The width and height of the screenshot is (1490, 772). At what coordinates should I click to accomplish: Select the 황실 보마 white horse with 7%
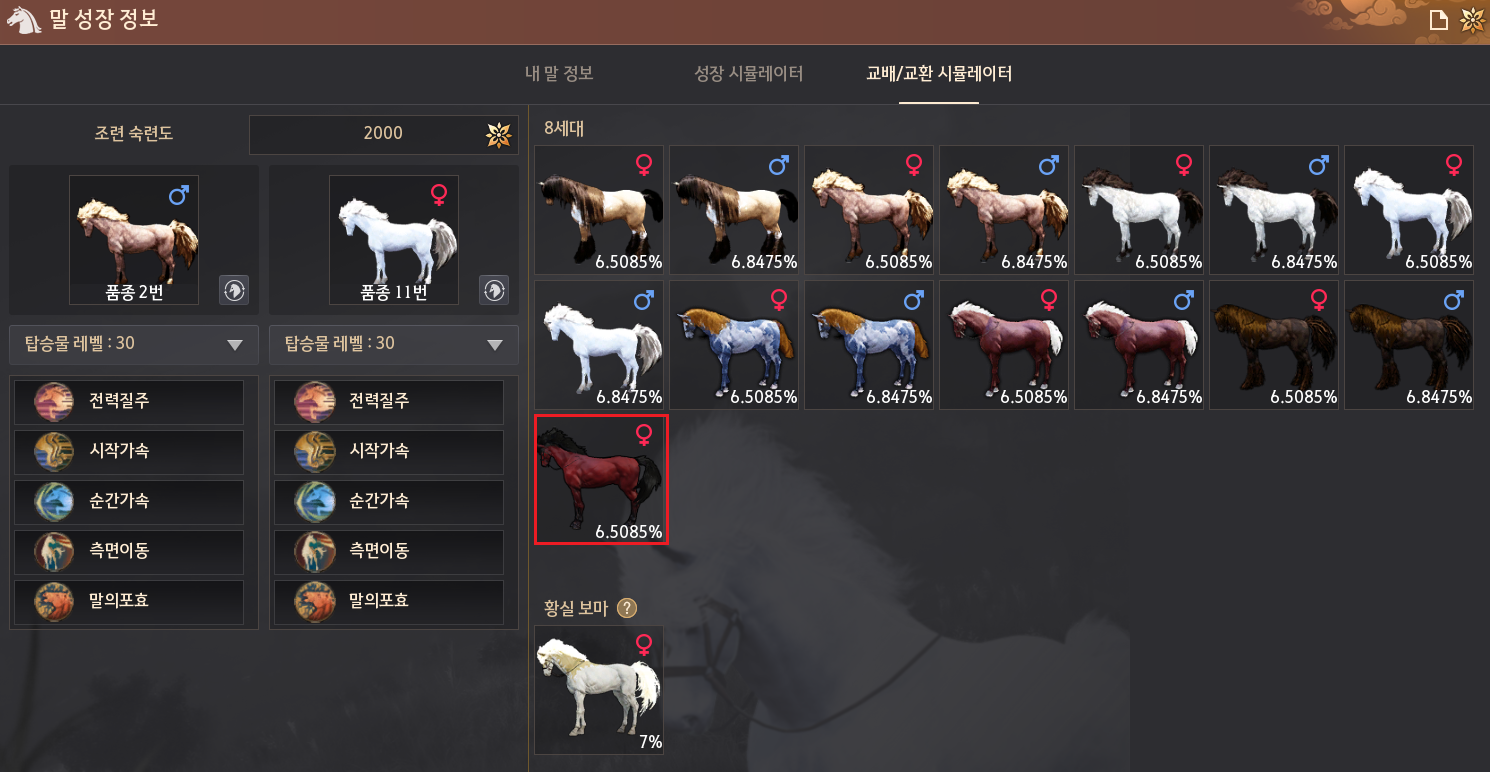coord(599,690)
